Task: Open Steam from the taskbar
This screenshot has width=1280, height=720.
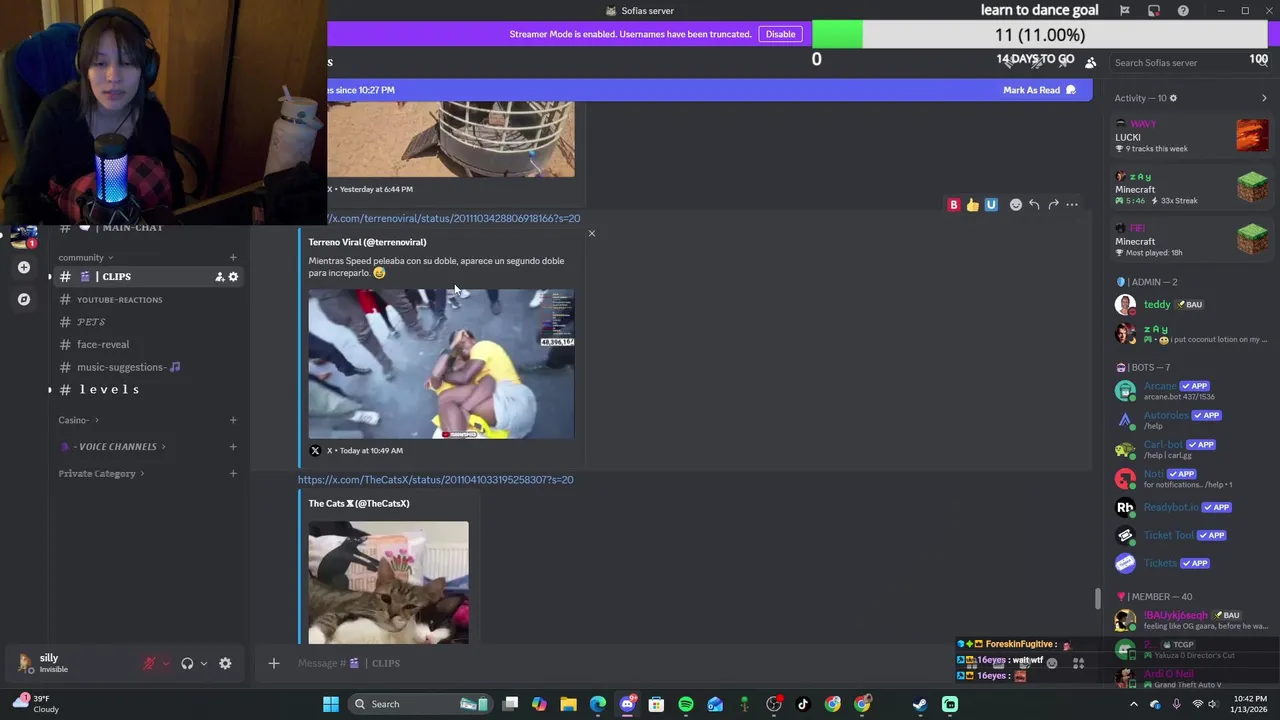Action: pyautogui.click(x=920, y=704)
